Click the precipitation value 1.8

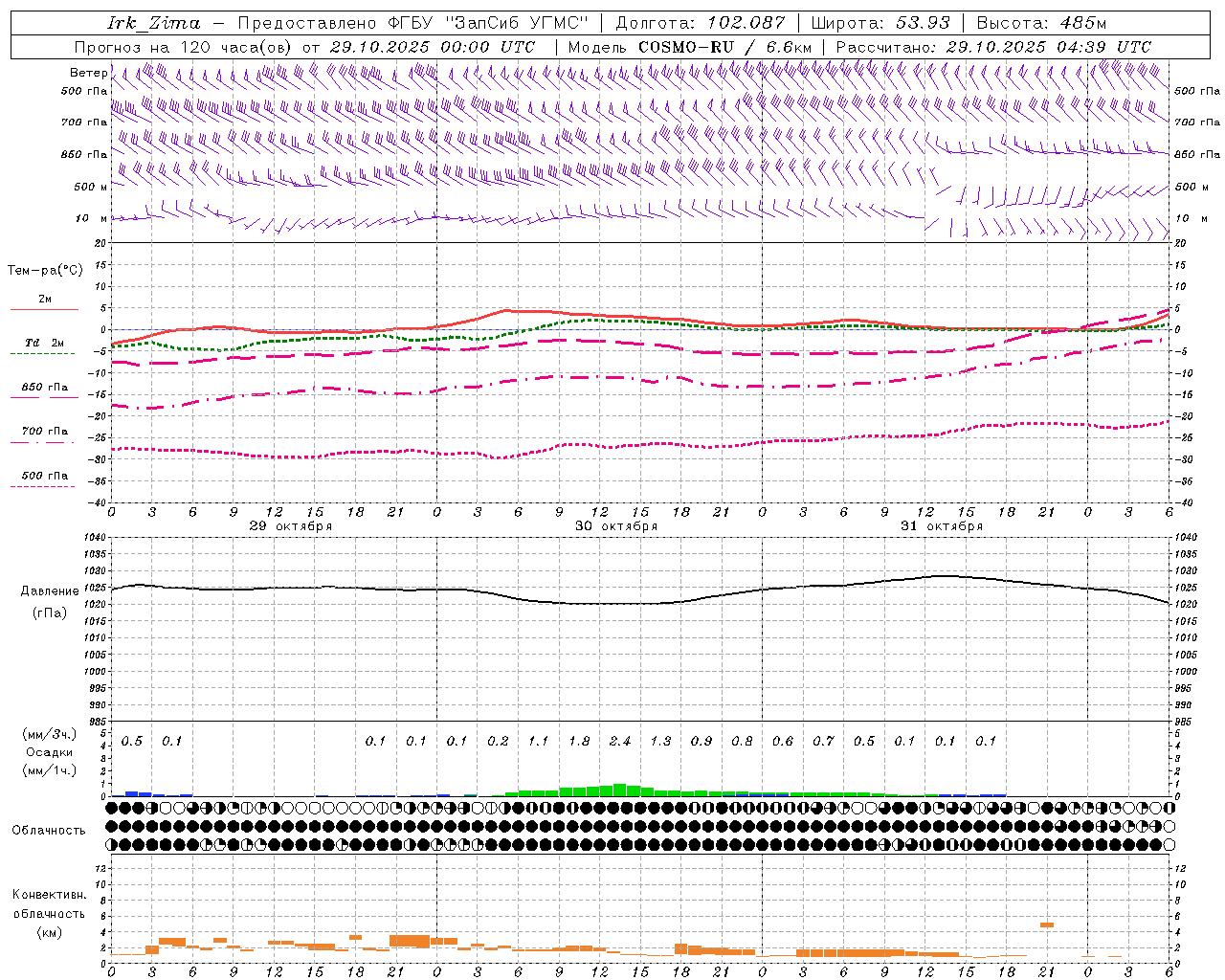click(579, 741)
